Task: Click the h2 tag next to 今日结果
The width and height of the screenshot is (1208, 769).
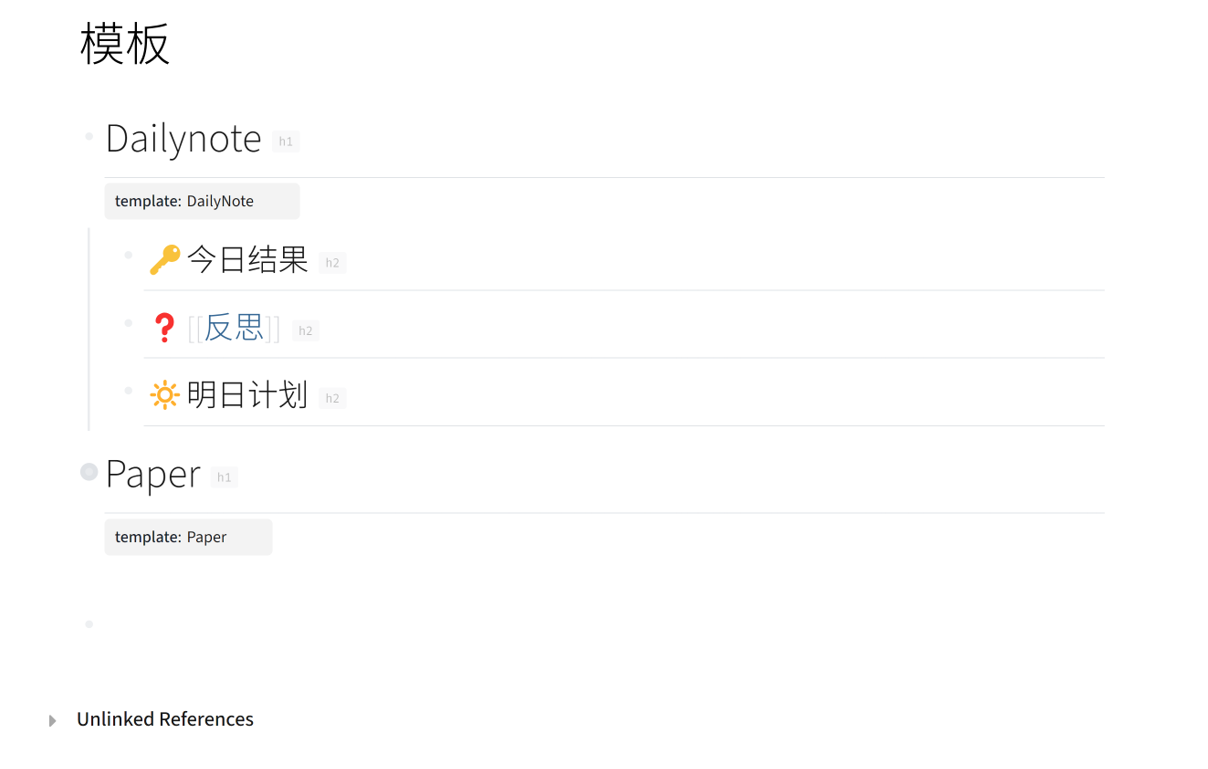Action: coord(332,263)
